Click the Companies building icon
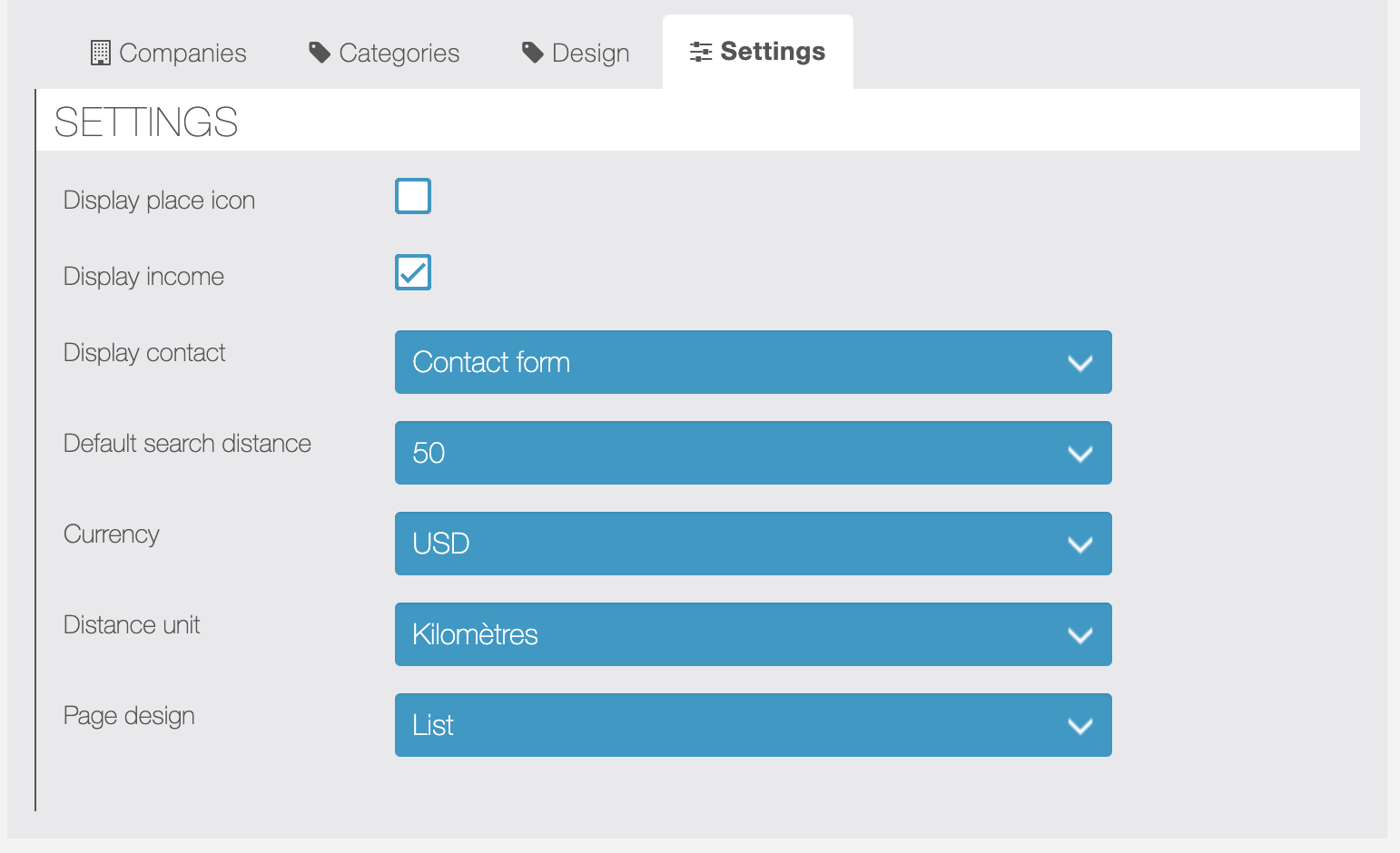 [x=101, y=53]
